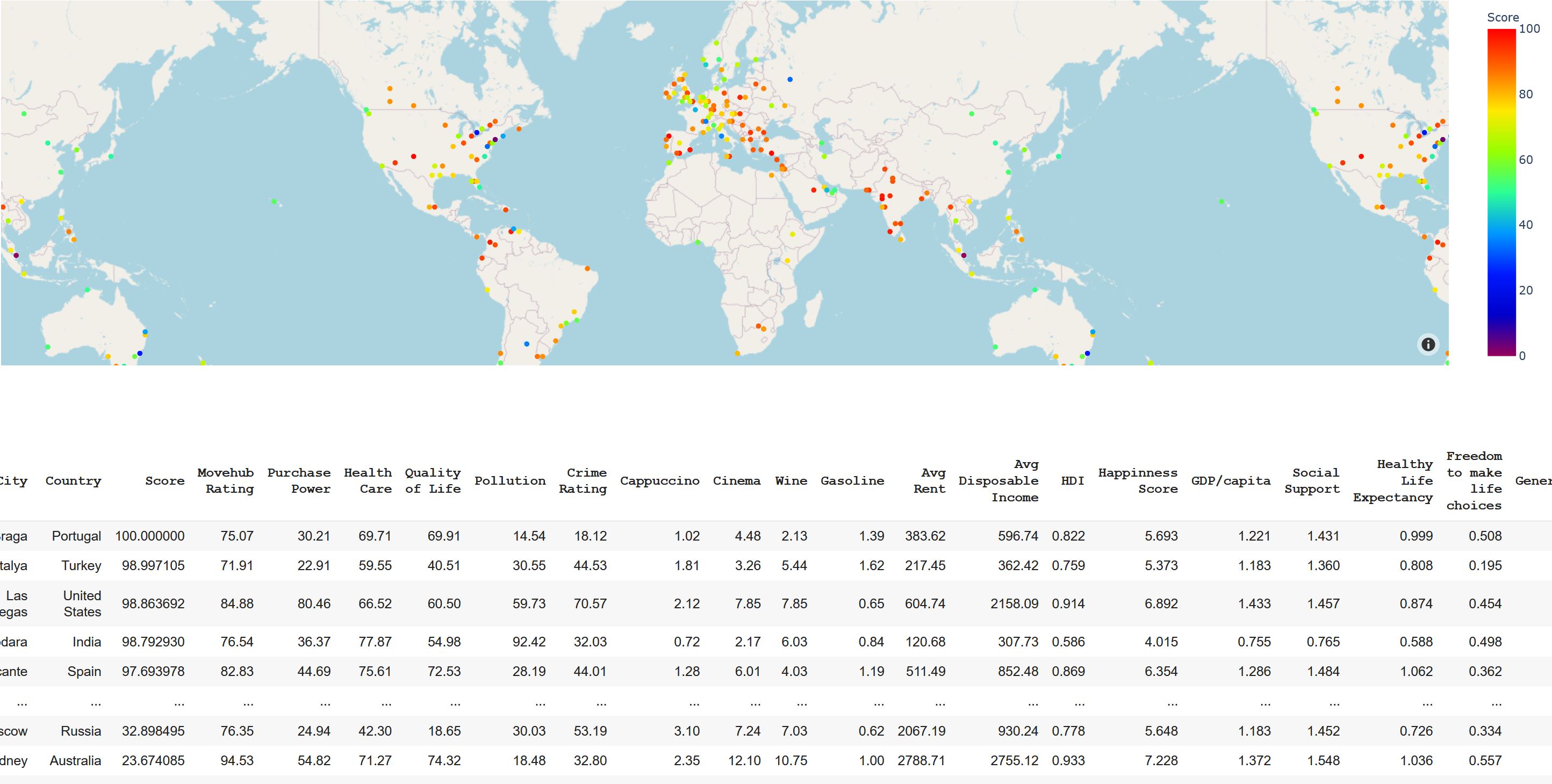Click the Portugal cell in the table
The height and width of the screenshot is (784, 1552).
(76, 536)
